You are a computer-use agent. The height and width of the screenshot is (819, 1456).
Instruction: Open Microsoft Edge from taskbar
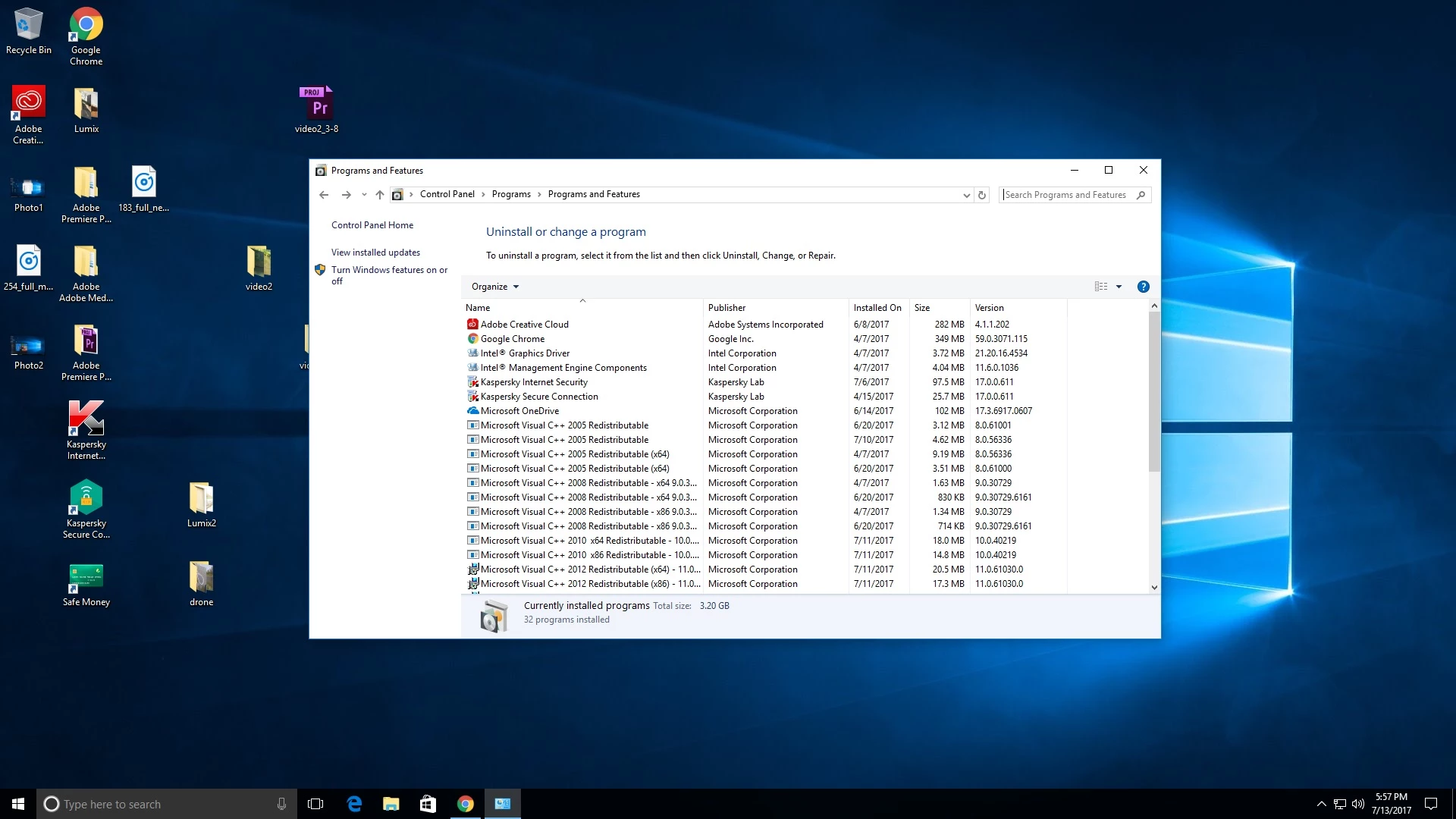pos(354,804)
